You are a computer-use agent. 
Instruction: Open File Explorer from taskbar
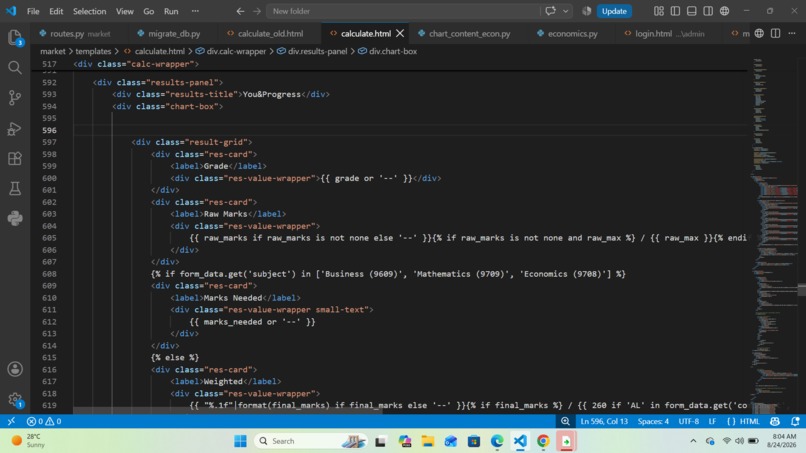pyautogui.click(x=427, y=441)
